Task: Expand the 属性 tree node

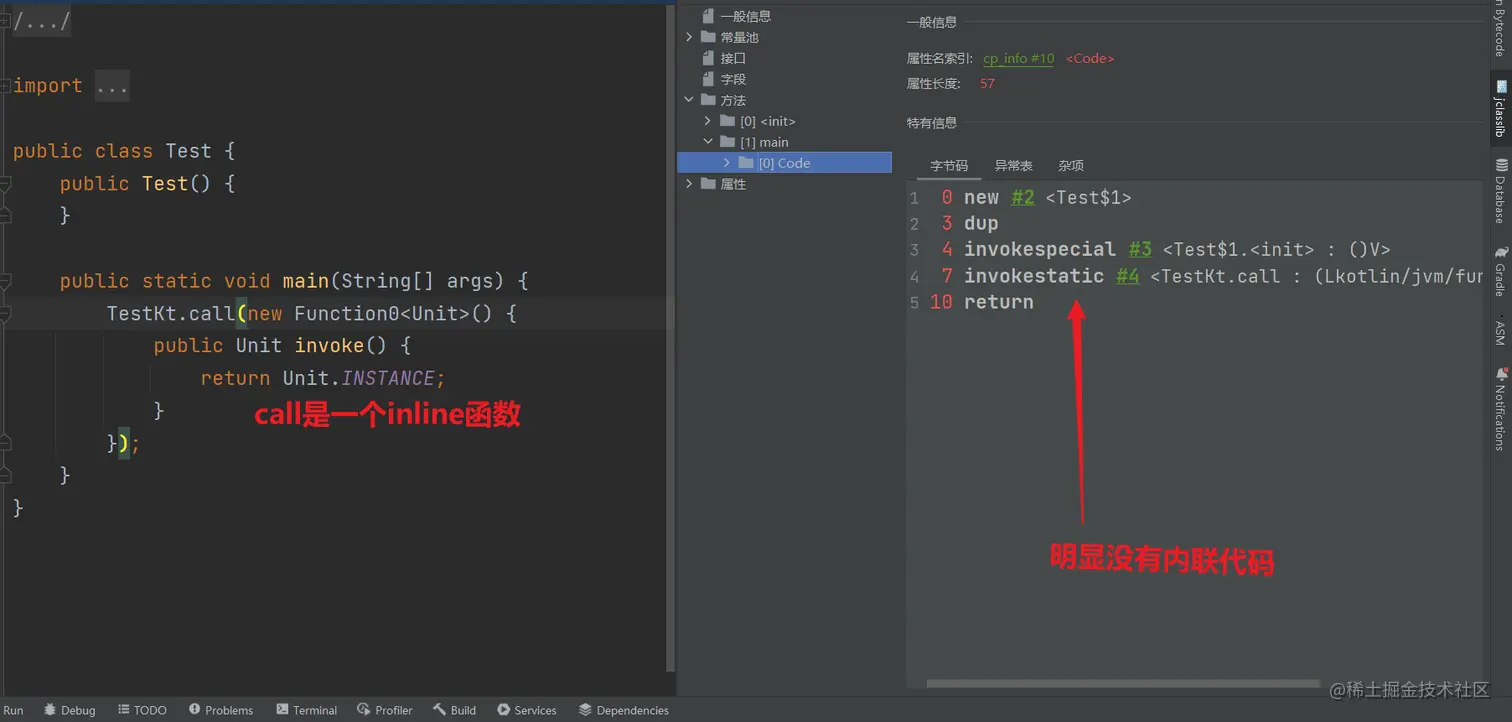Action: 689,184
